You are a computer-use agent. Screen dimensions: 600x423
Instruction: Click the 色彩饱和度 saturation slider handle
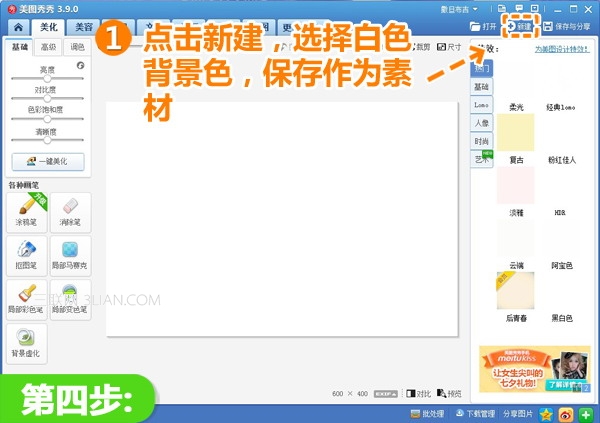click(x=47, y=119)
